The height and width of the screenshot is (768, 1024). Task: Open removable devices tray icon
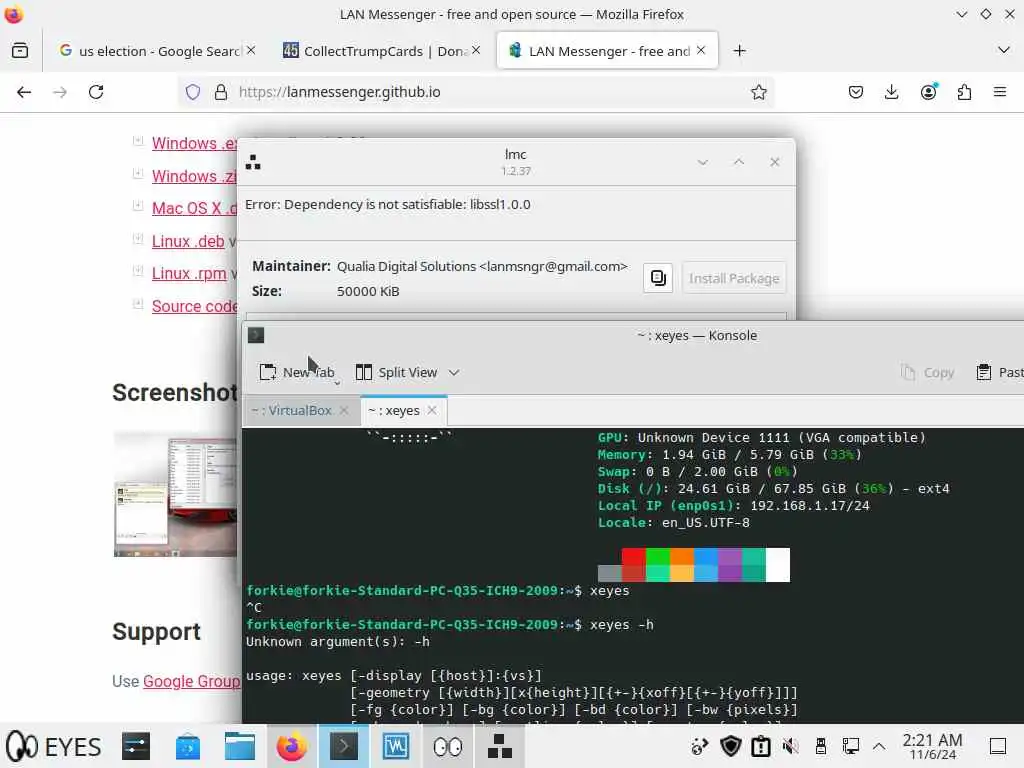[x=821, y=746]
